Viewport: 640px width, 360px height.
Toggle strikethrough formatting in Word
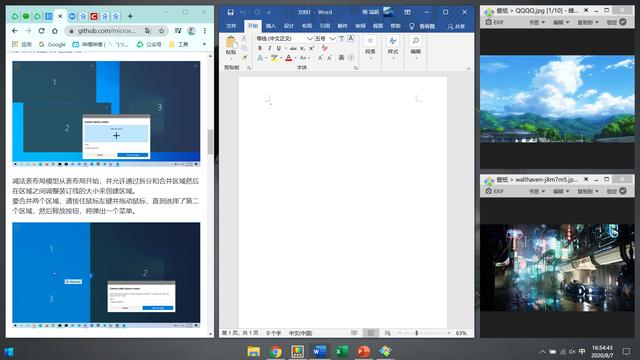pyautogui.click(x=293, y=48)
